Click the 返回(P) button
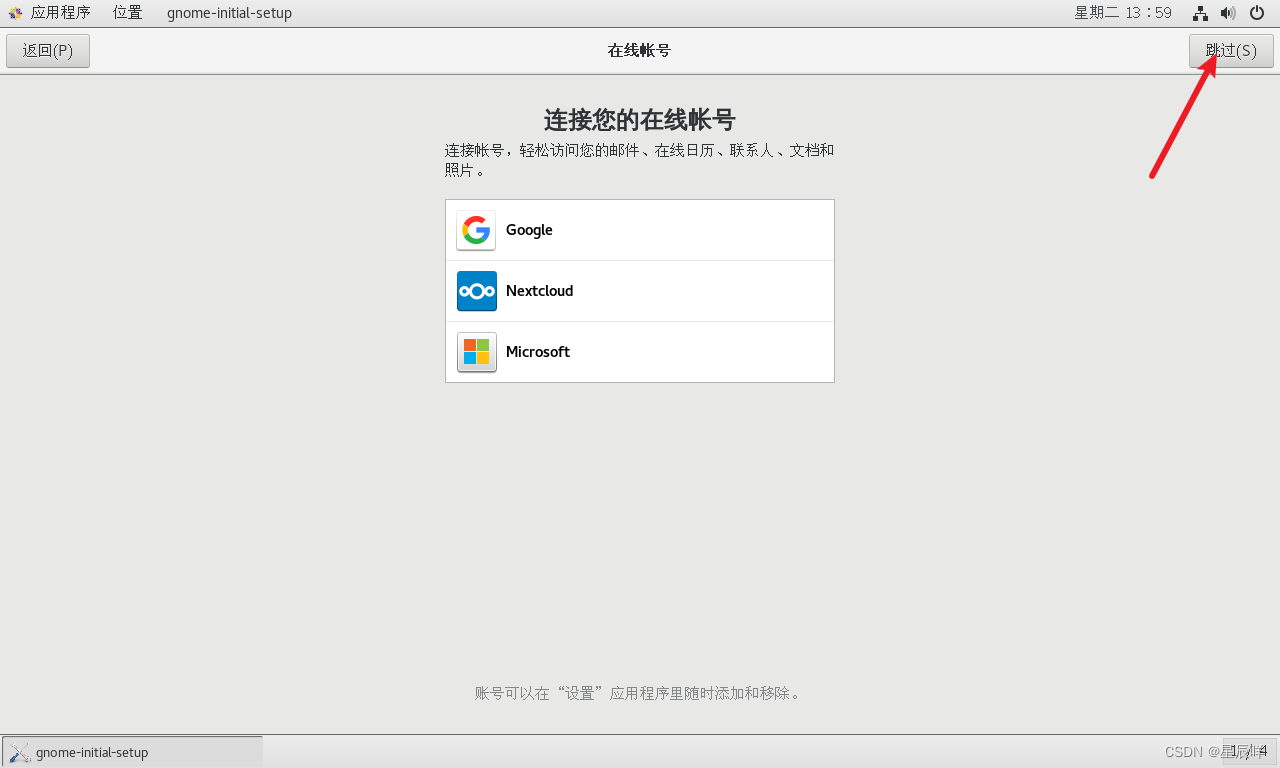 (48, 51)
